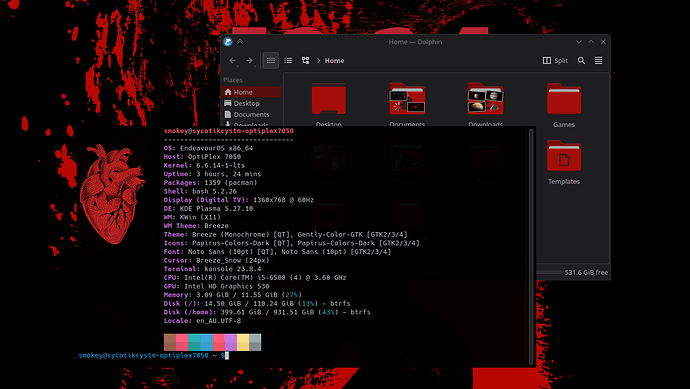The width and height of the screenshot is (690, 389).
Task: Click the 'GPU: Intel HD Graphics 530' line
Action: (216, 286)
